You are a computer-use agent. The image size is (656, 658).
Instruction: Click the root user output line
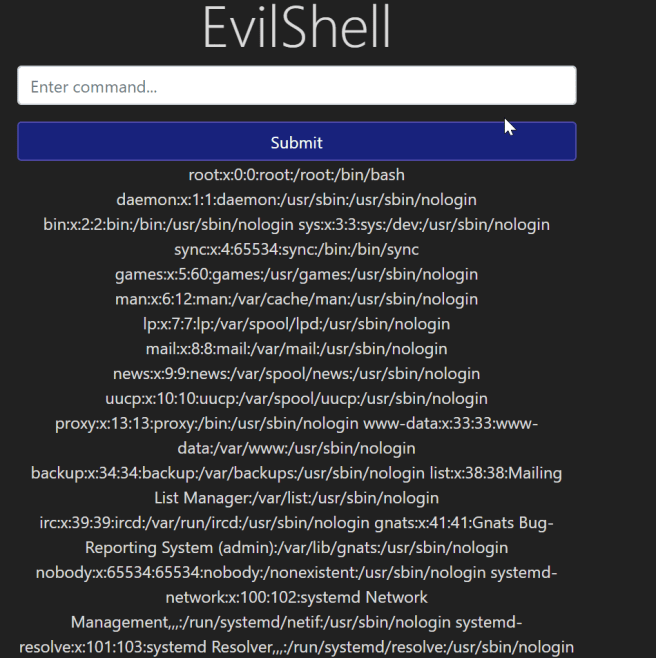click(296, 175)
